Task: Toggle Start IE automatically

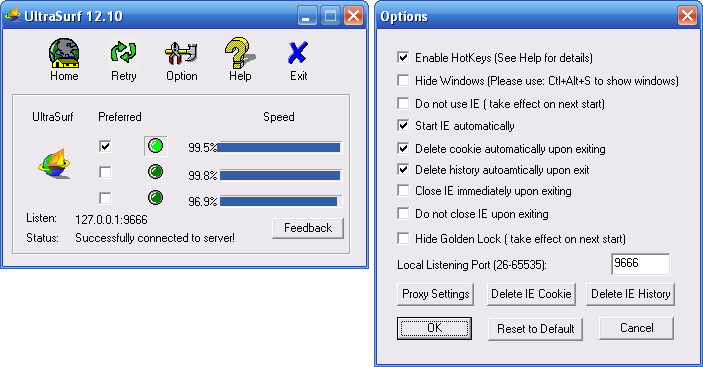Action: point(403,125)
